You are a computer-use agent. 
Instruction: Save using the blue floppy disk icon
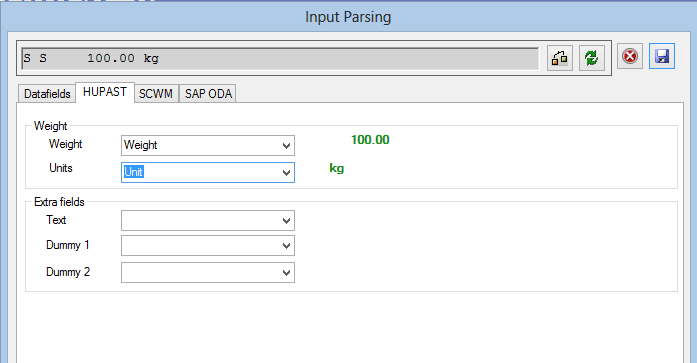[x=662, y=56]
